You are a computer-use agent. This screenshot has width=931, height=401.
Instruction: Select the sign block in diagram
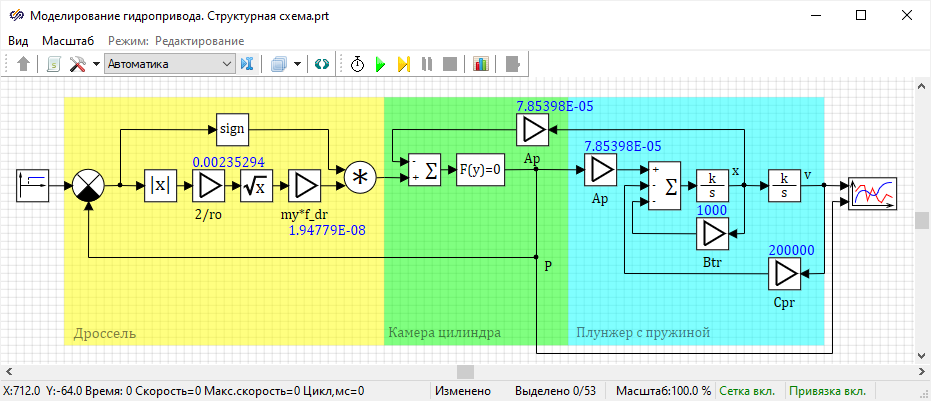click(232, 129)
